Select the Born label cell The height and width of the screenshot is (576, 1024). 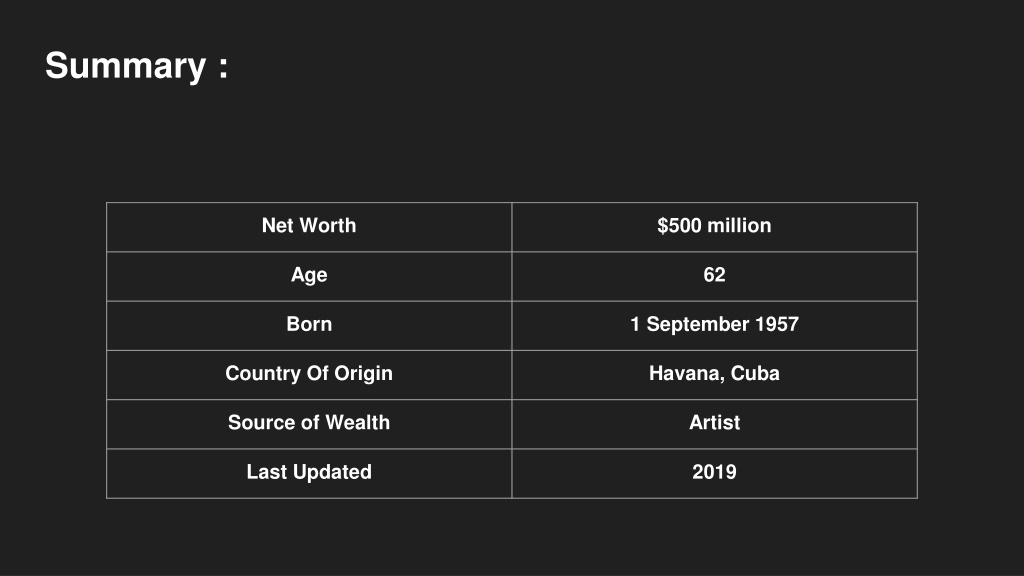(309, 325)
